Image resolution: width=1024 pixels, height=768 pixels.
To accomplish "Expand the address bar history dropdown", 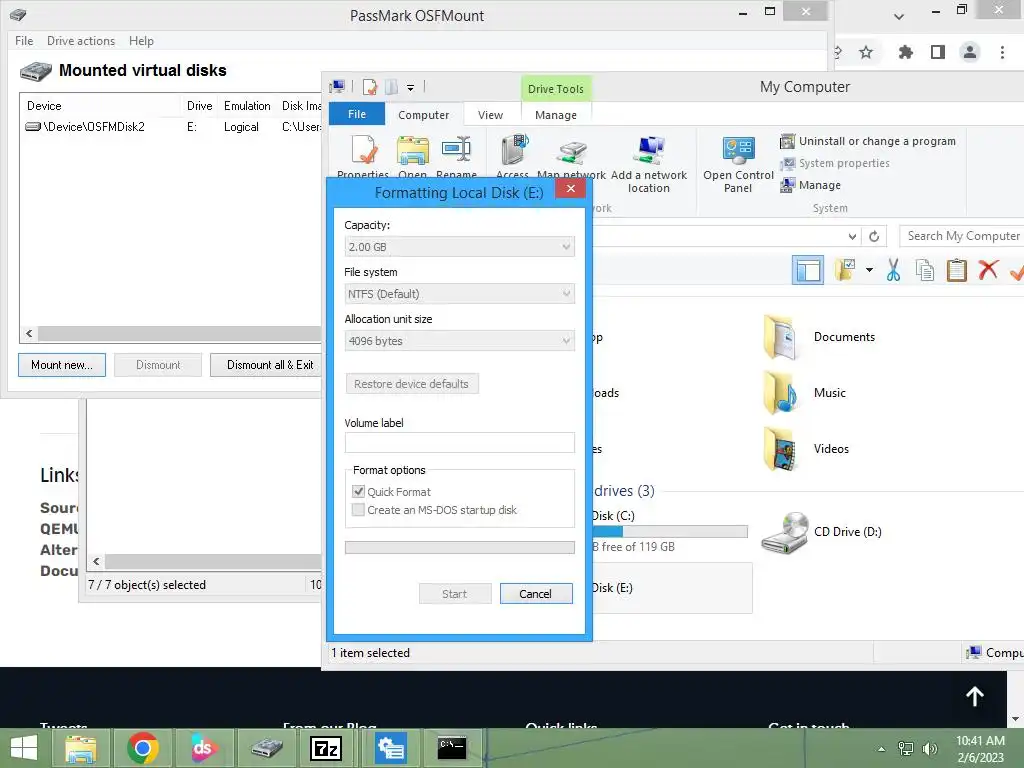I will [852, 236].
